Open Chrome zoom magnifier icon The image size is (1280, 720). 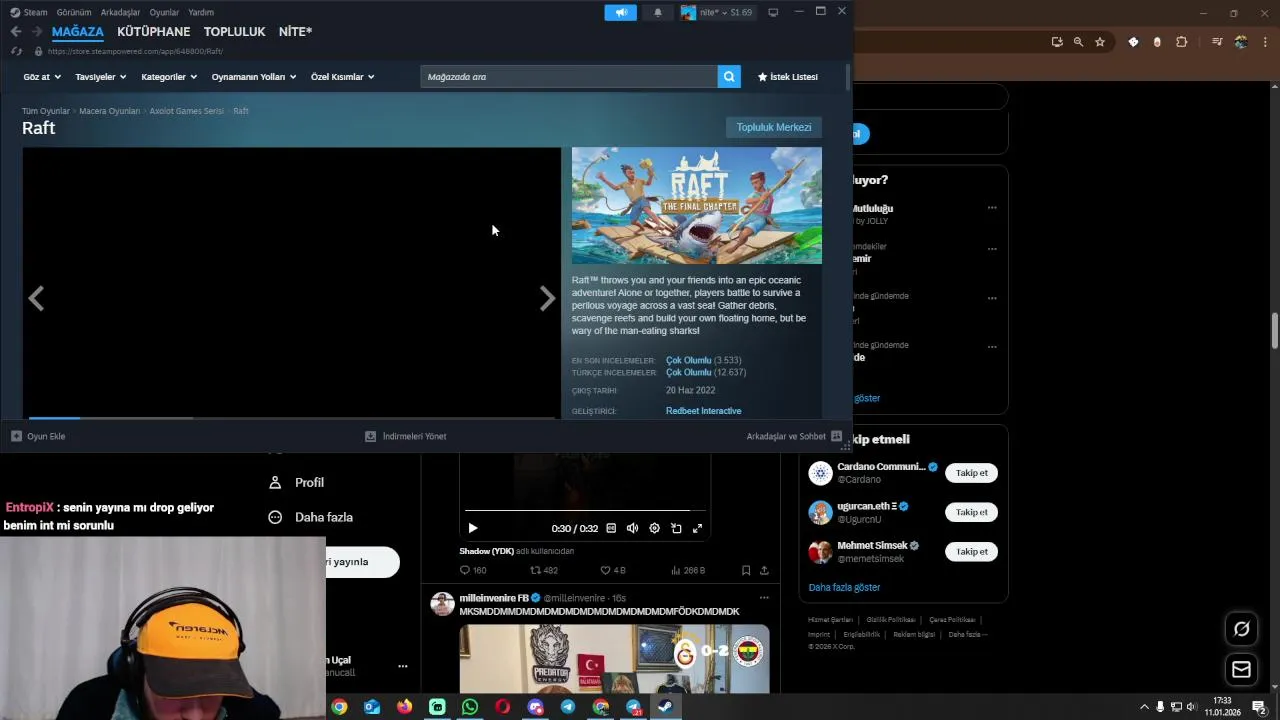point(1078,42)
